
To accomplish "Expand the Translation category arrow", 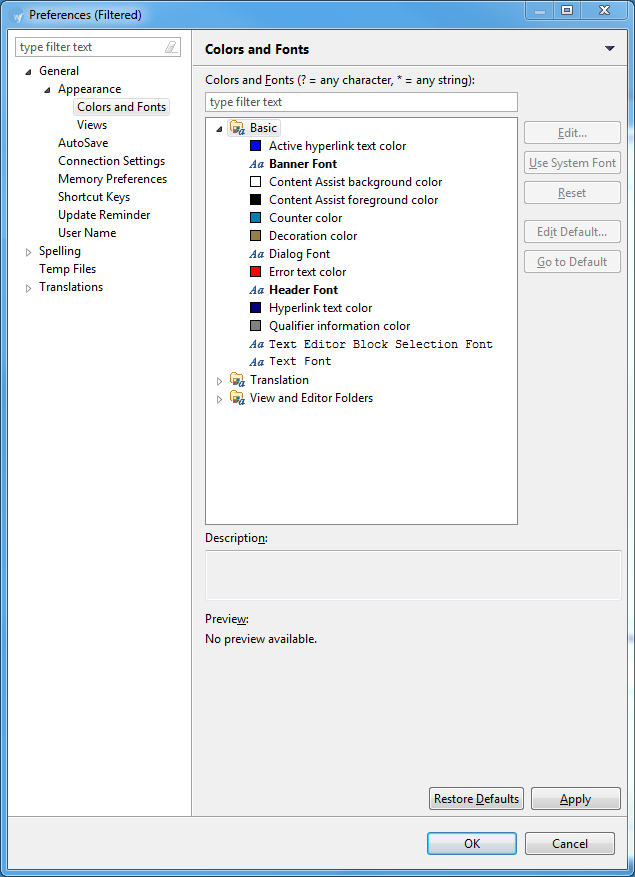I will click(x=220, y=381).
